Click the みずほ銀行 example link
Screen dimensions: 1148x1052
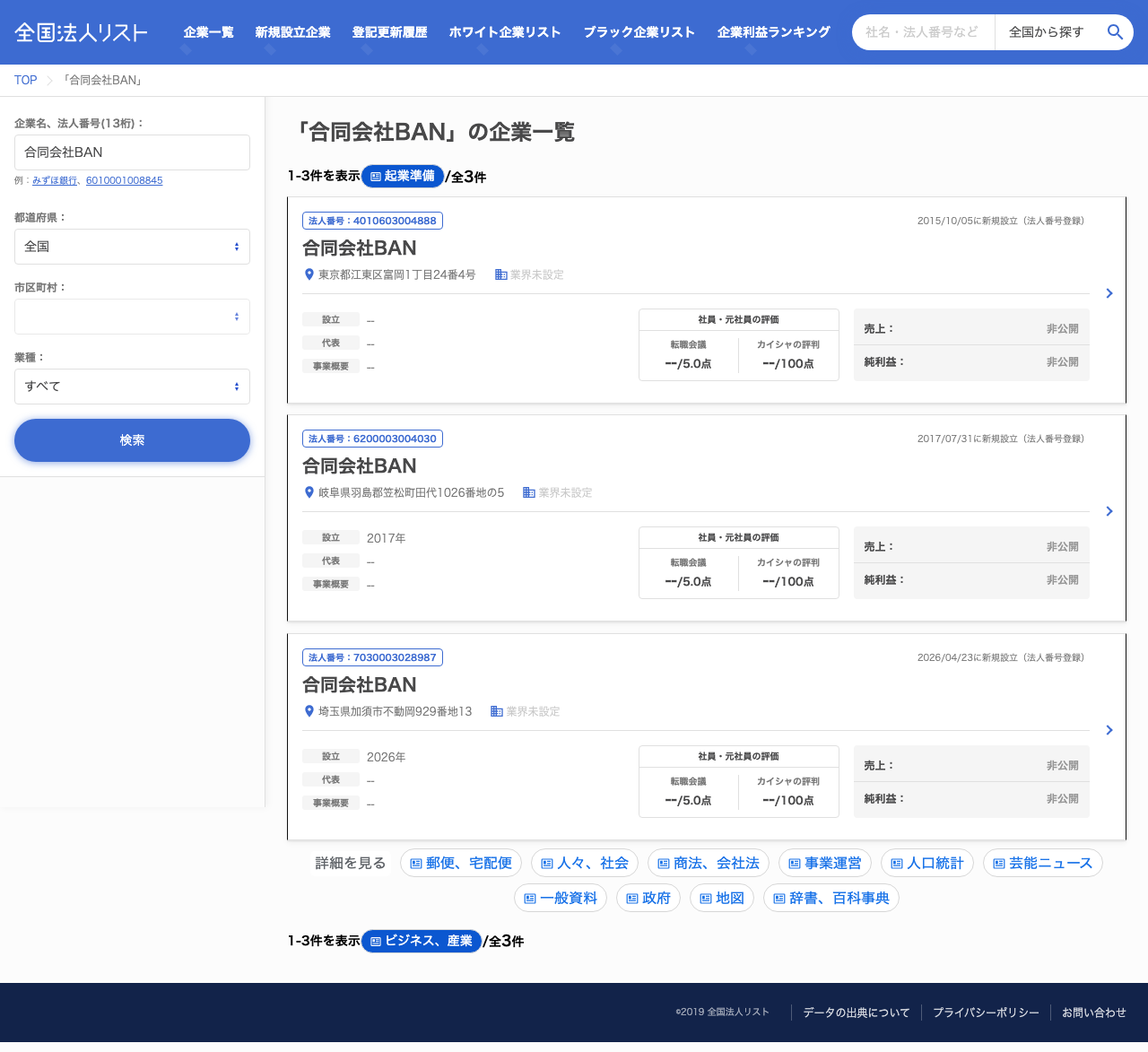(x=55, y=180)
